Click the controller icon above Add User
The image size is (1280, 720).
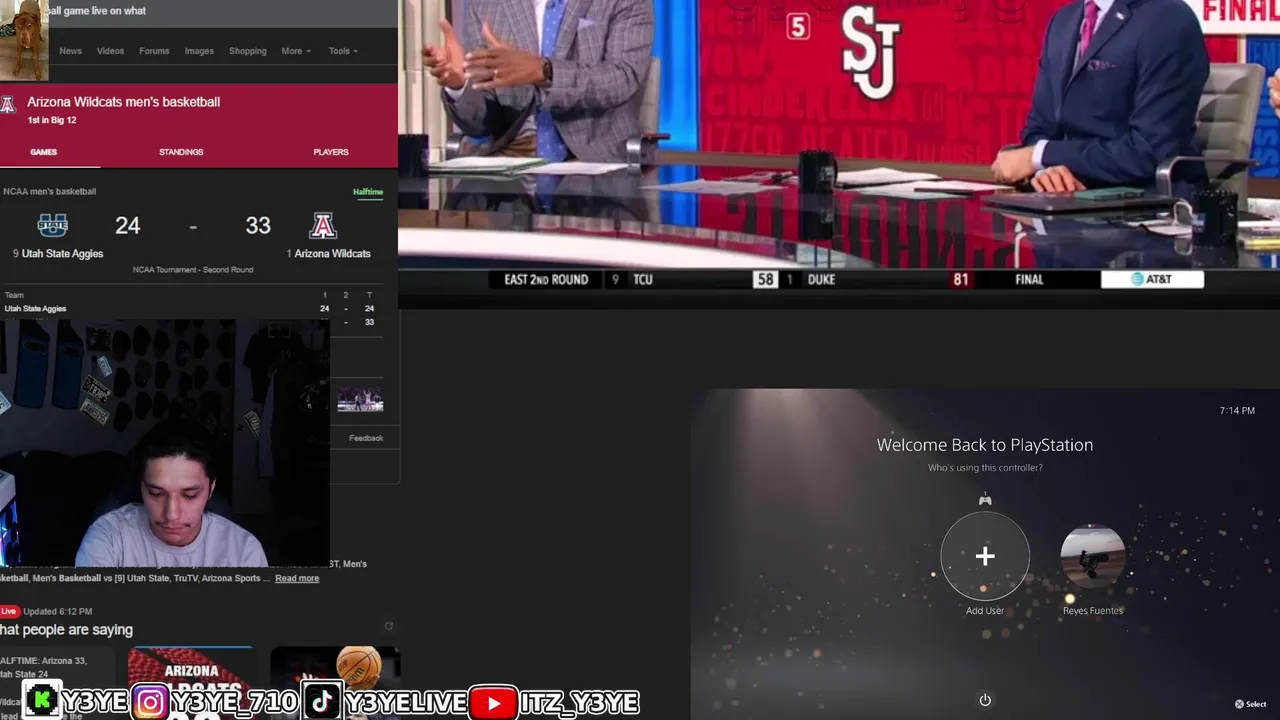(x=985, y=499)
